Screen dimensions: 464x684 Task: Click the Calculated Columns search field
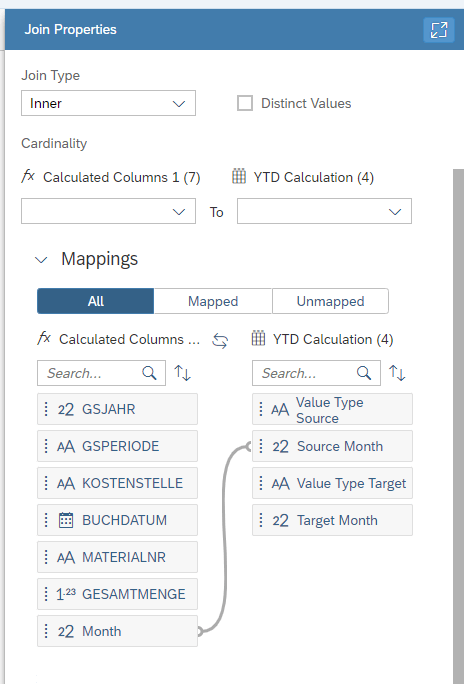click(101, 373)
